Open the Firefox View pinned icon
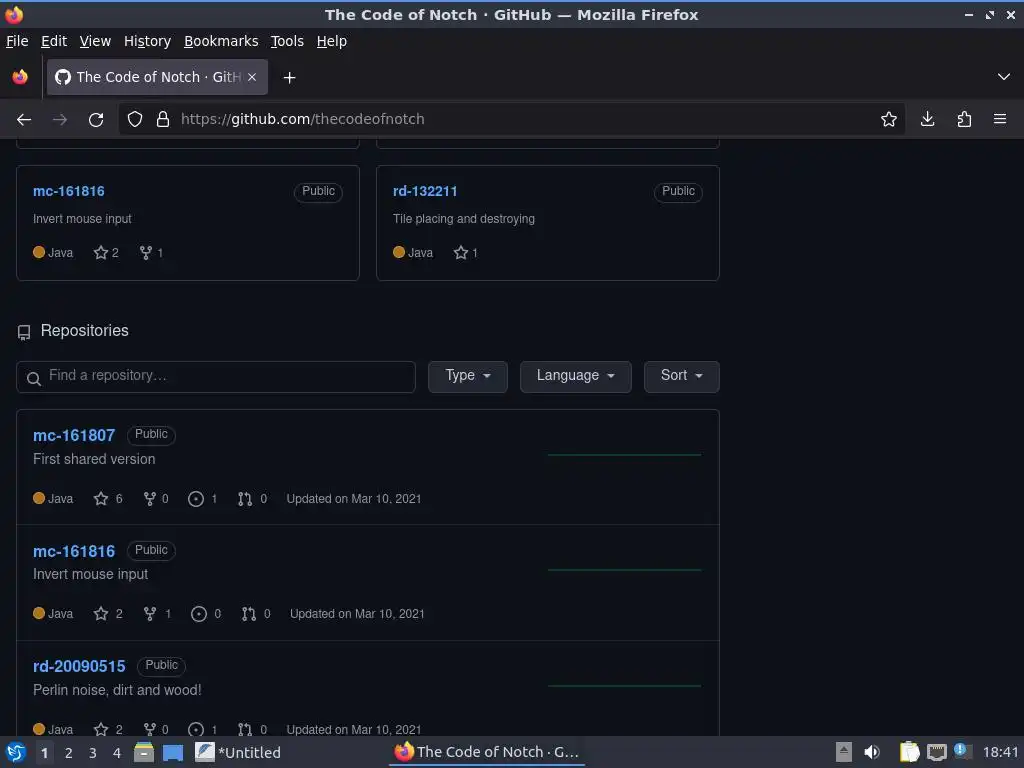This screenshot has width=1024, height=768. click(x=20, y=77)
